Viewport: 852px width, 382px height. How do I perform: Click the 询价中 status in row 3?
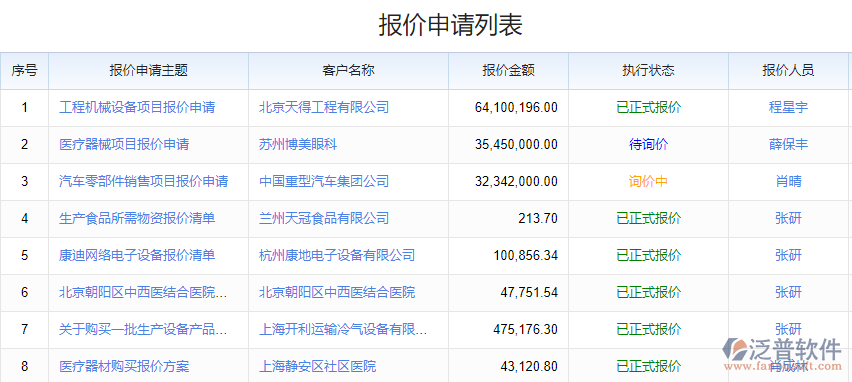[x=648, y=181]
